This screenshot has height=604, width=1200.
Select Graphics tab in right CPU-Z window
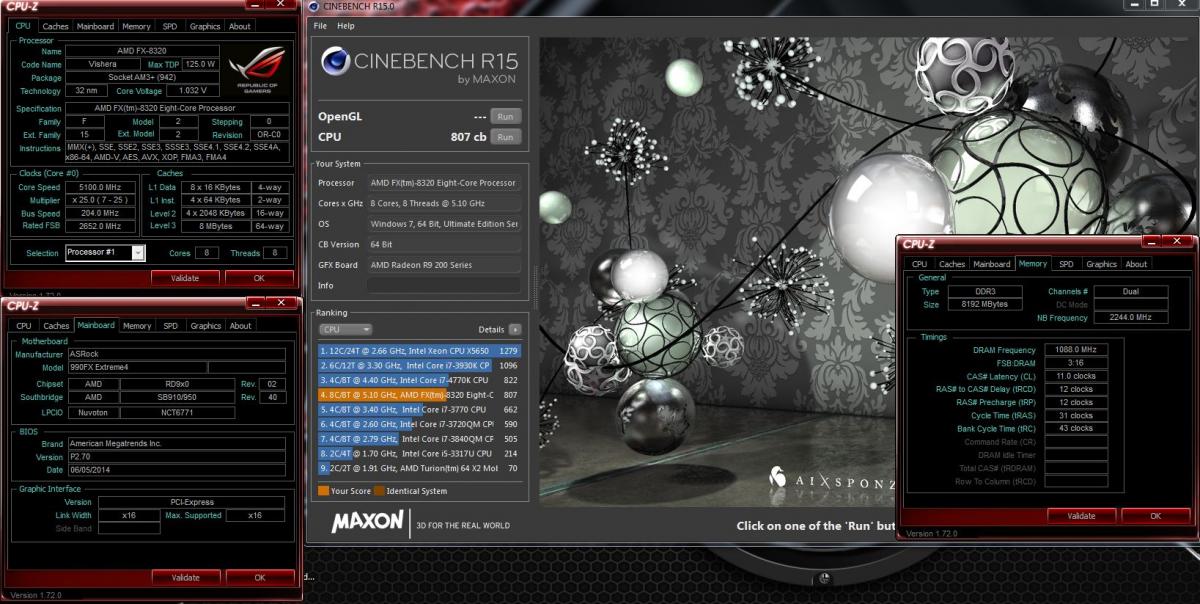tap(1101, 264)
